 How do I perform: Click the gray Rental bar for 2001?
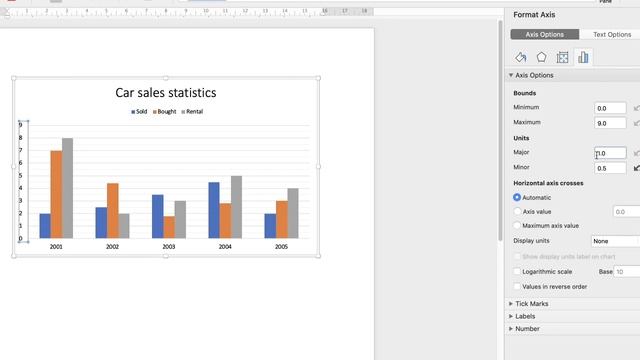pyautogui.click(x=67, y=188)
